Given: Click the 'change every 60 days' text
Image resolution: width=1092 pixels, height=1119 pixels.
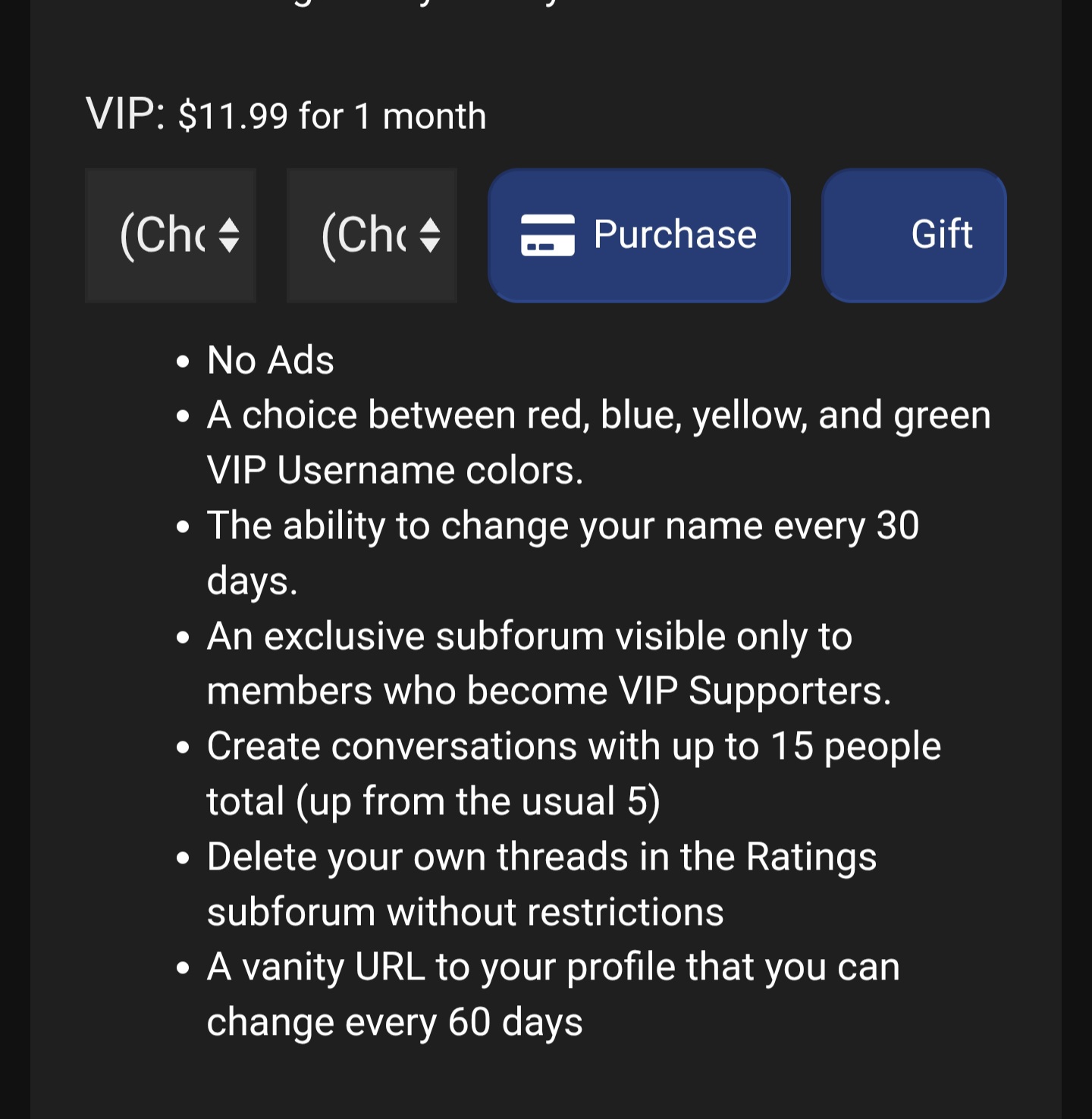Looking at the screenshot, I should 394,1023.
